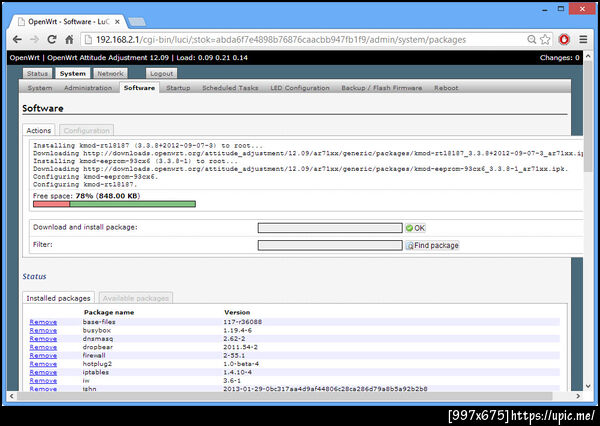Click the browser forward arrow
Viewport: 600px width, 426px height.
pos(34,39)
